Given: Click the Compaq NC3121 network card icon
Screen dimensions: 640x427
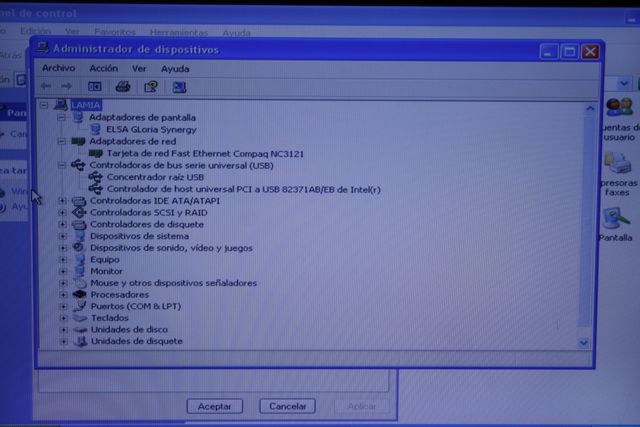Looking at the screenshot, I should click(96, 153).
